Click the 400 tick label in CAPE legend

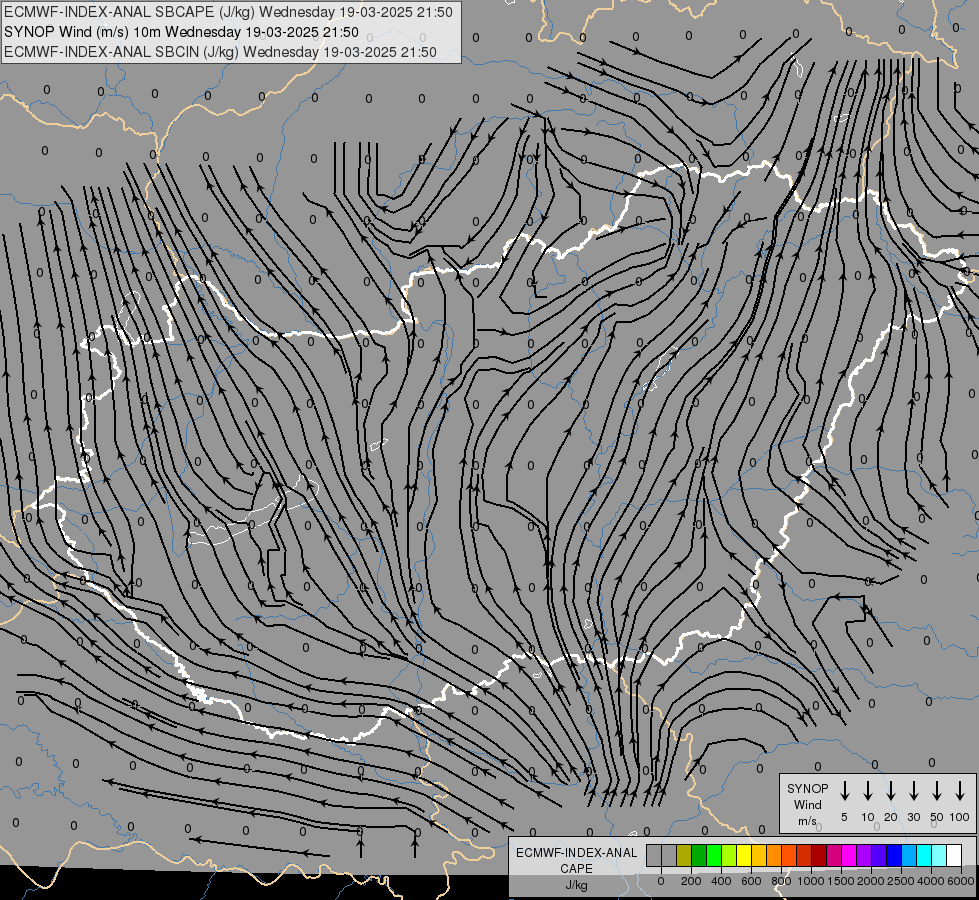pyautogui.click(x=721, y=881)
